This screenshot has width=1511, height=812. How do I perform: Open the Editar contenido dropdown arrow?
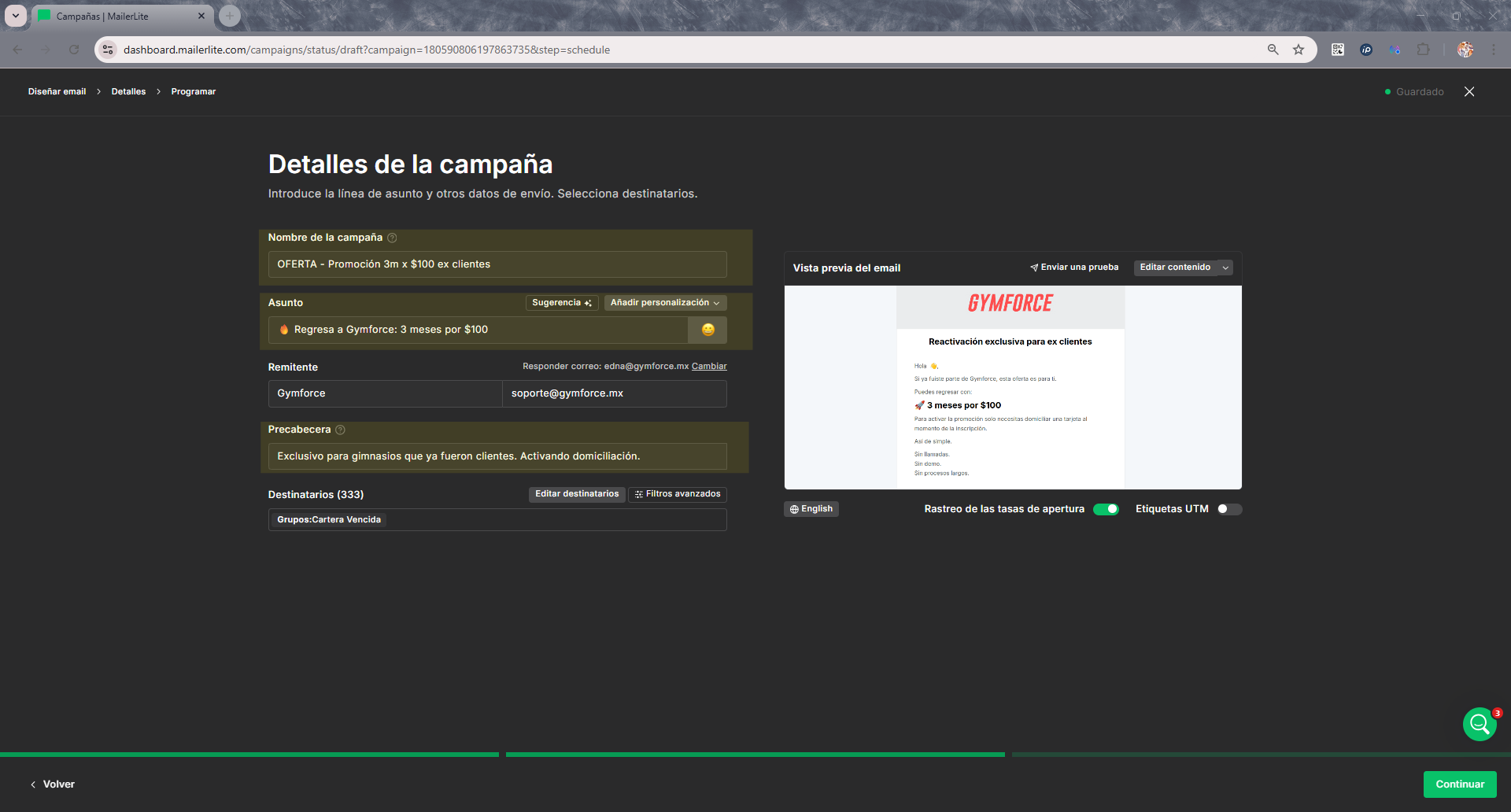pos(1225,268)
